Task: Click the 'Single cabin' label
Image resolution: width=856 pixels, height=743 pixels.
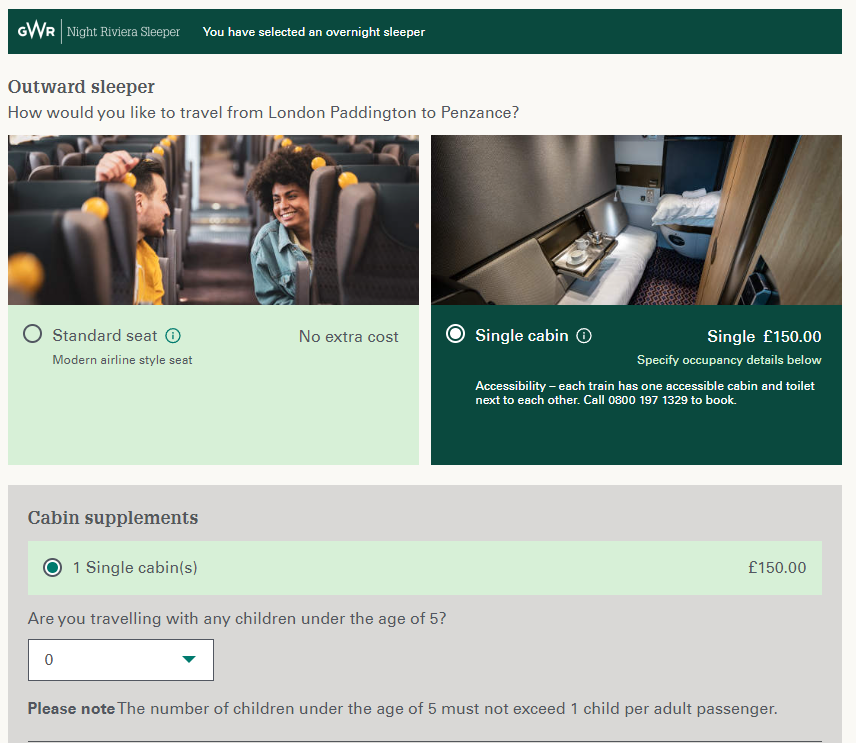Action: pyautogui.click(x=521, y=335)
